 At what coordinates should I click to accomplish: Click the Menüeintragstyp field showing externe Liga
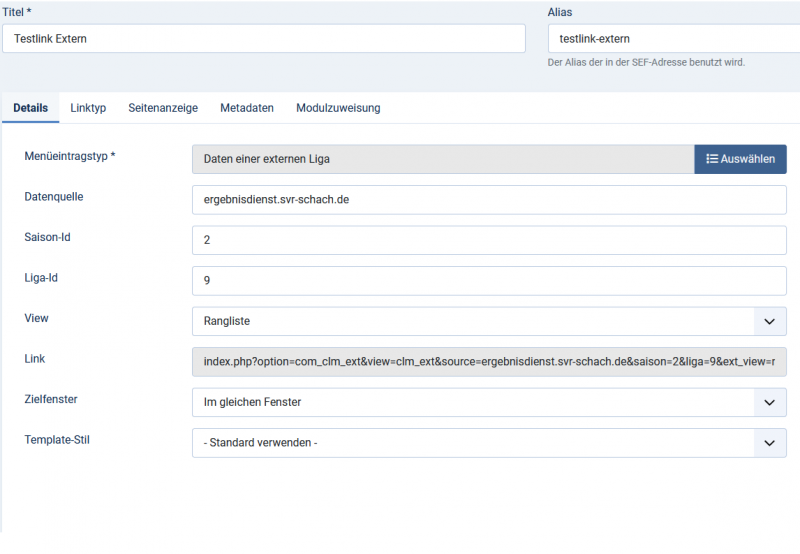443,159
